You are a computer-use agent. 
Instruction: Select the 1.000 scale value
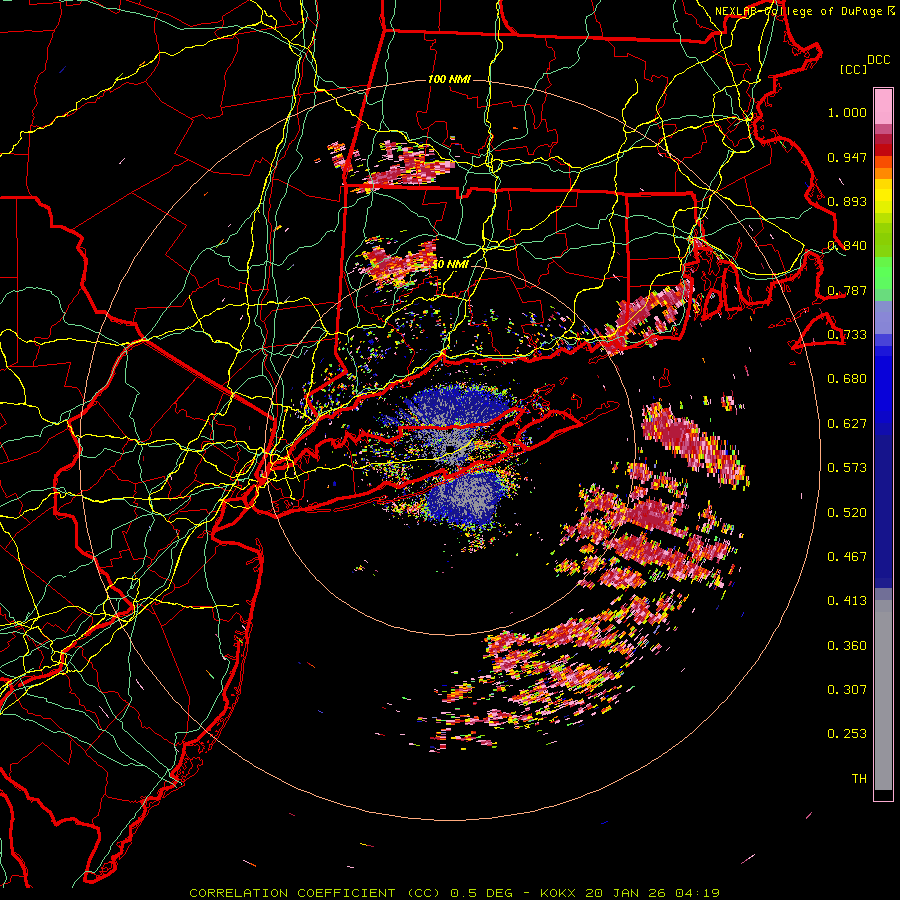click(x=847, y=112)
